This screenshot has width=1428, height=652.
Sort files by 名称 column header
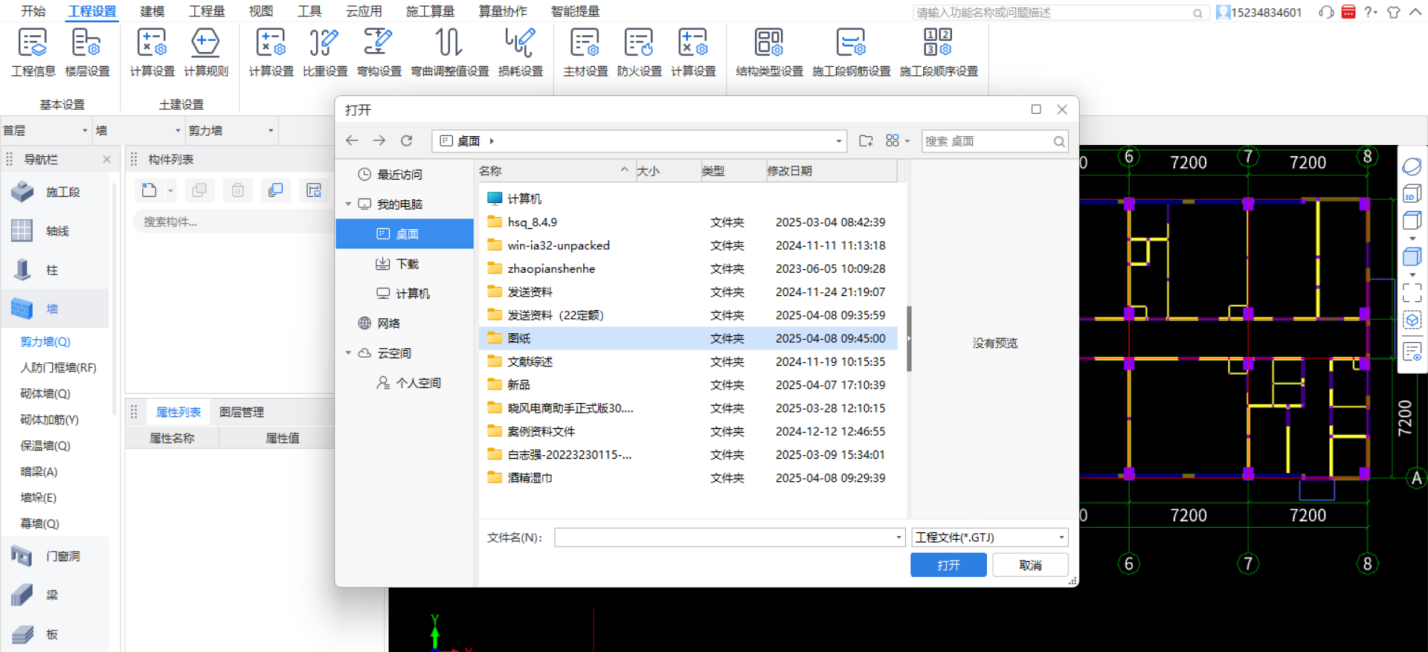tap(556, 171)
